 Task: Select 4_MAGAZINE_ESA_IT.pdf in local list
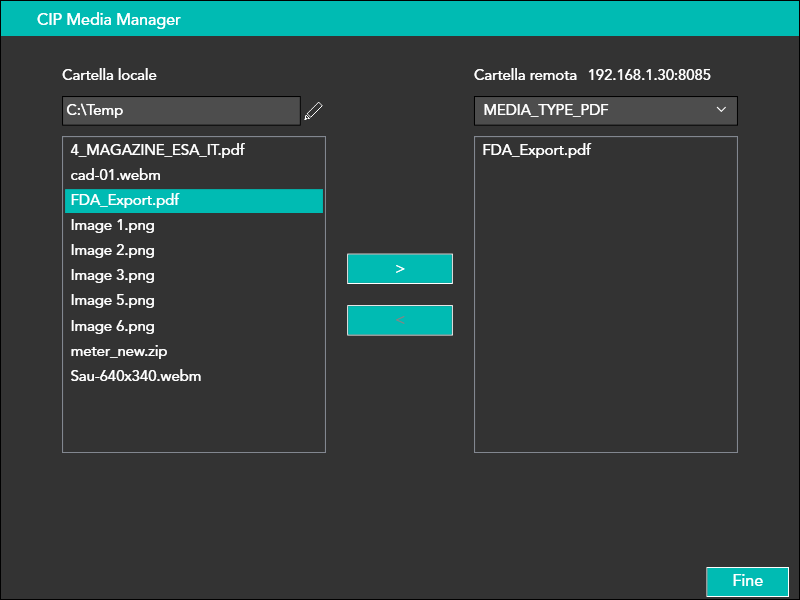click(x=157, y=150)
